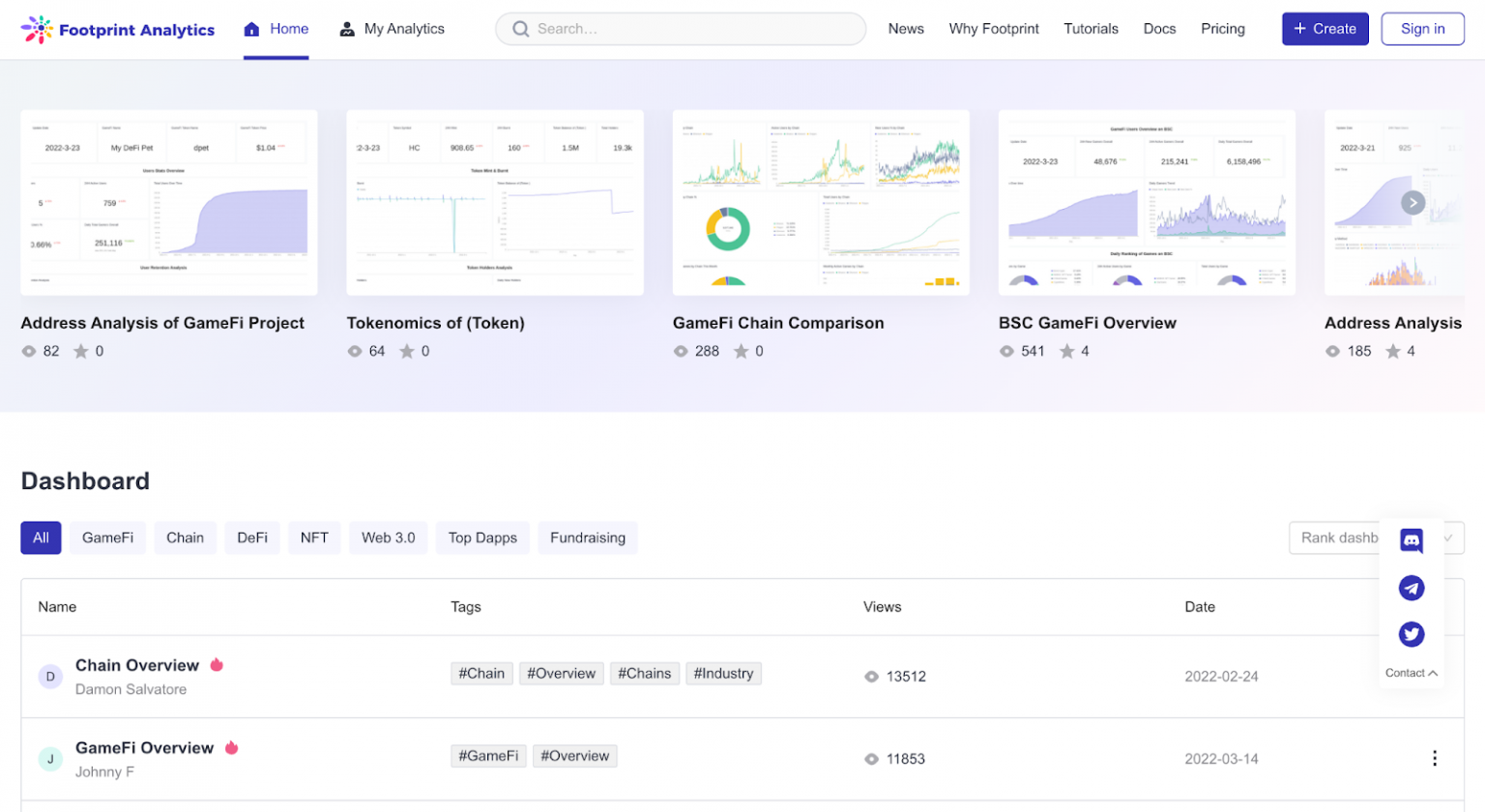
Task: Open the Telegram contact icon
Action: pyautogui.click(x=1411, y=588)
